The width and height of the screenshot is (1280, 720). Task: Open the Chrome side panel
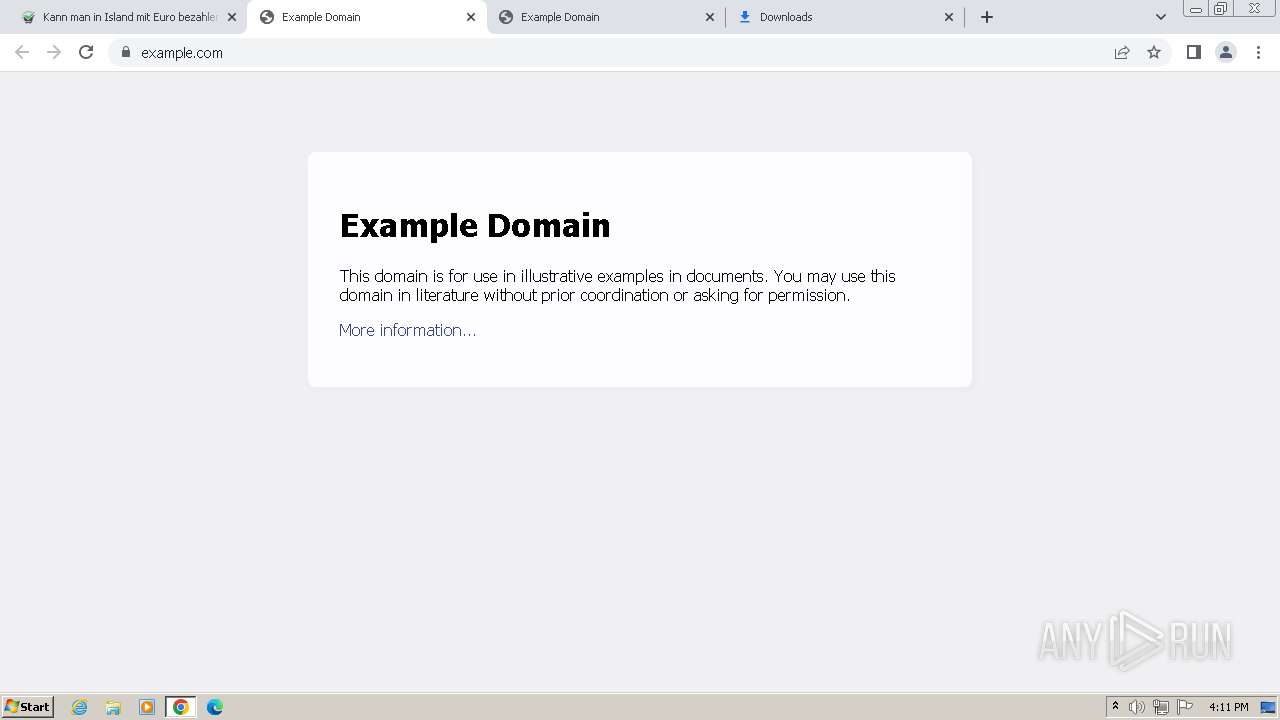[x=1194, y=52]
